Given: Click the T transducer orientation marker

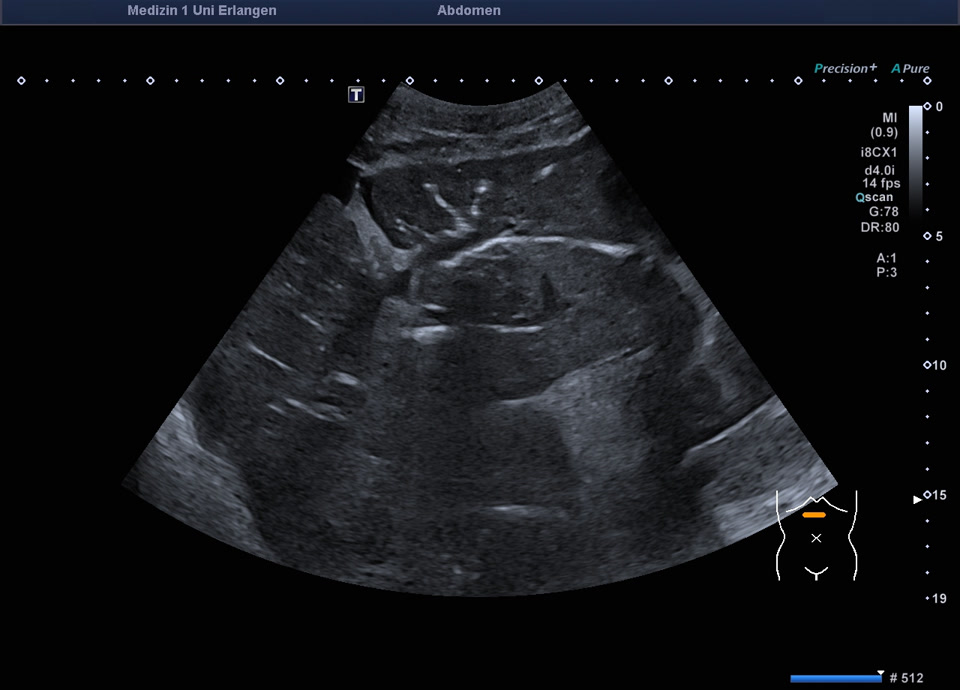Looking at the screenshot, I should (x=356, y=94).
